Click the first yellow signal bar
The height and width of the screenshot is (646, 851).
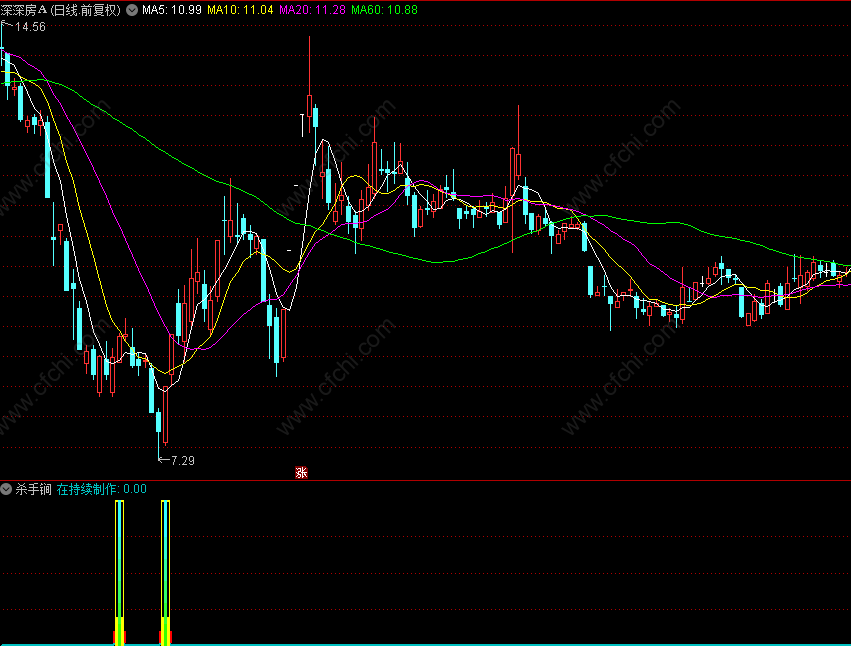pyautogui.click(x=119, y=572)
